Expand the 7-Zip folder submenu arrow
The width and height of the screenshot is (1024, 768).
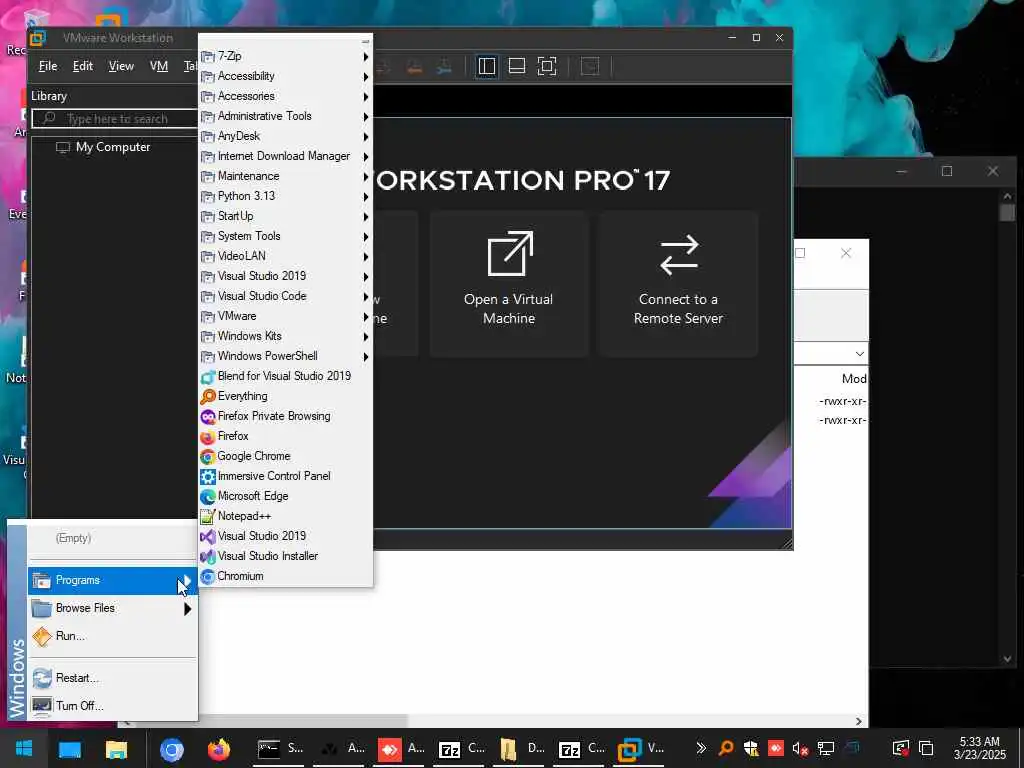click(x=366, y=57)
